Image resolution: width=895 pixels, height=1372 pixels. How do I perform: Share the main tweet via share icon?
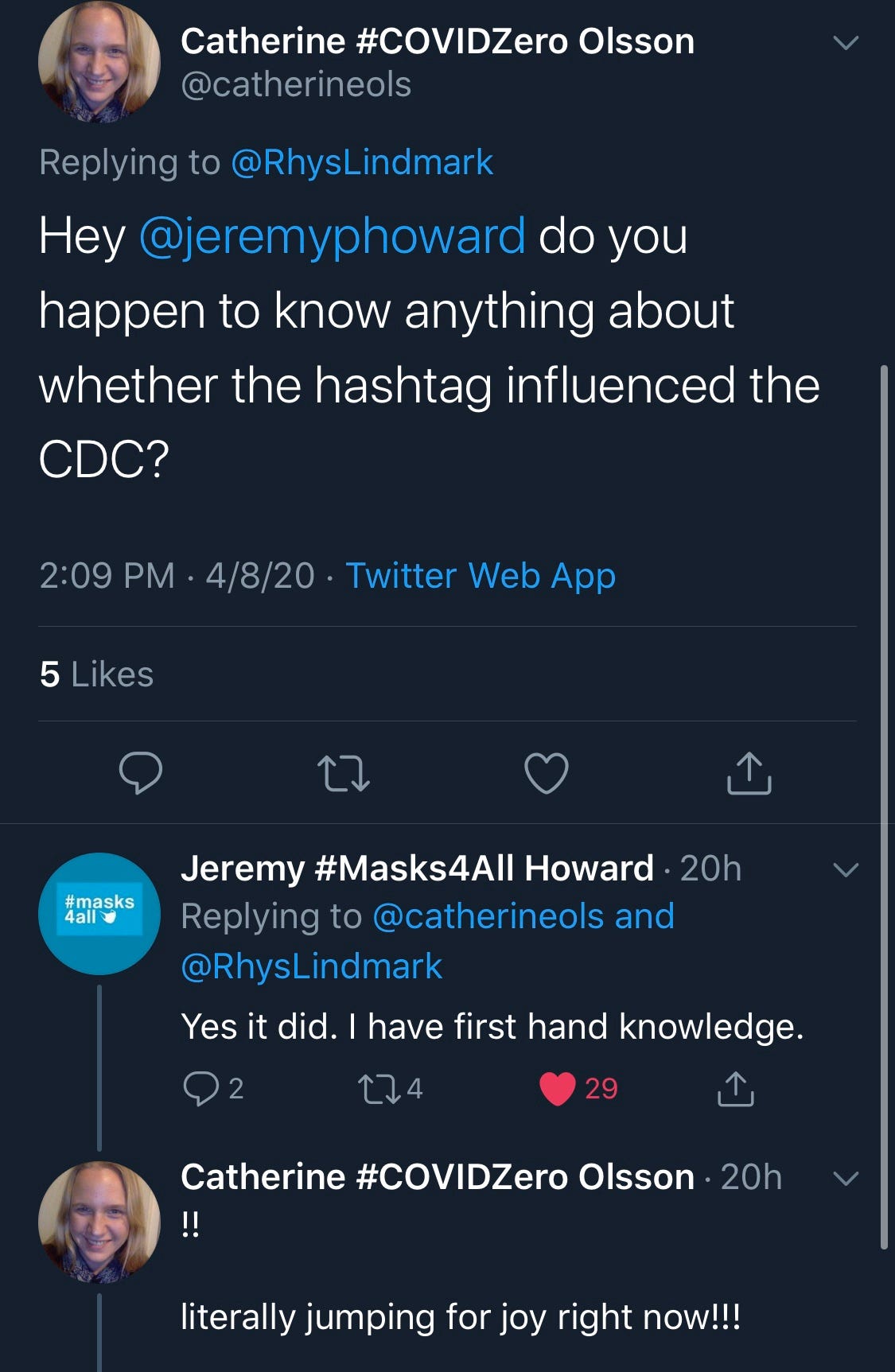[749, 772]
